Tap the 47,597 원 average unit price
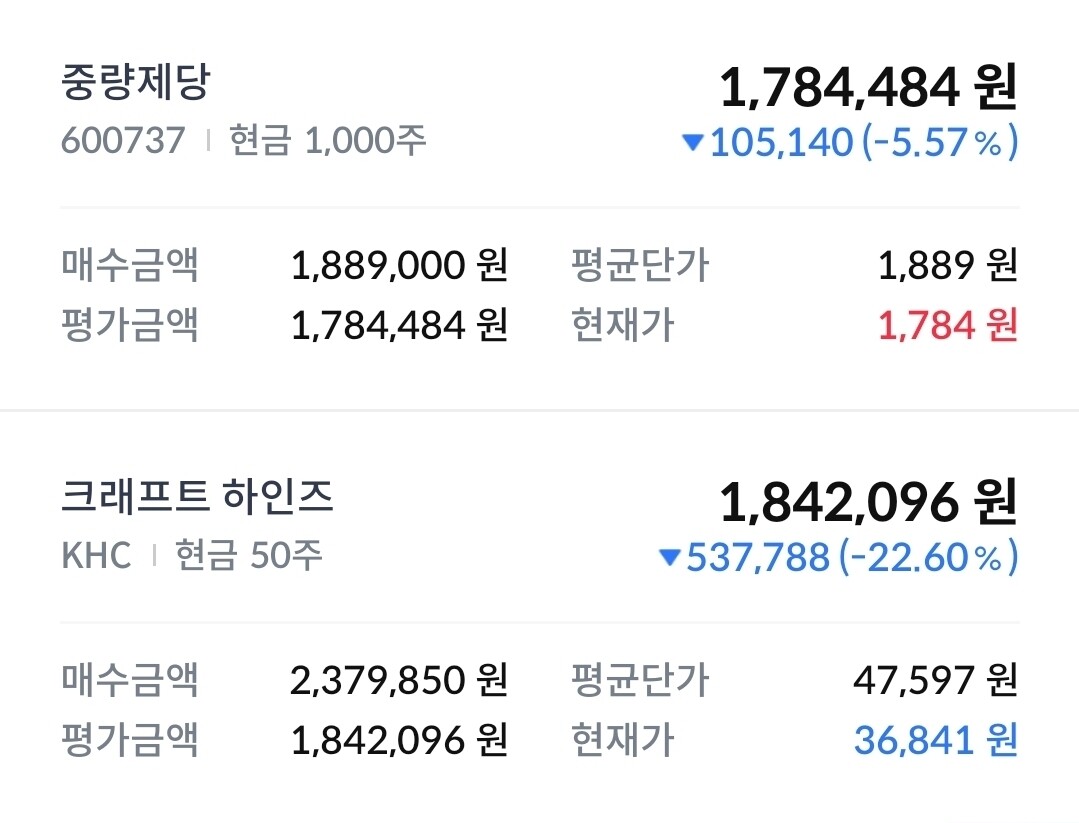 coord(935,680)
